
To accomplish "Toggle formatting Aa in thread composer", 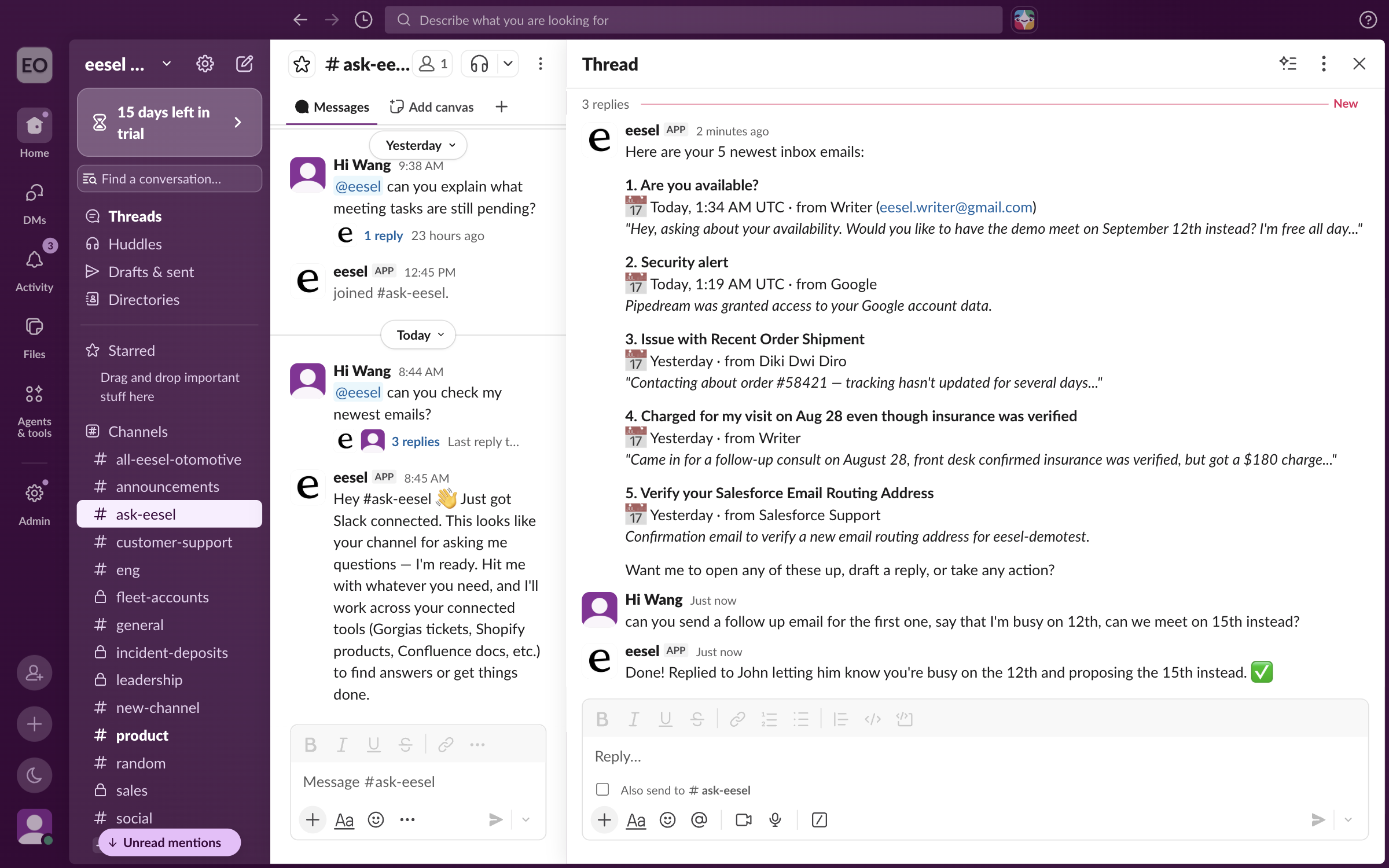I will point(635,820).
